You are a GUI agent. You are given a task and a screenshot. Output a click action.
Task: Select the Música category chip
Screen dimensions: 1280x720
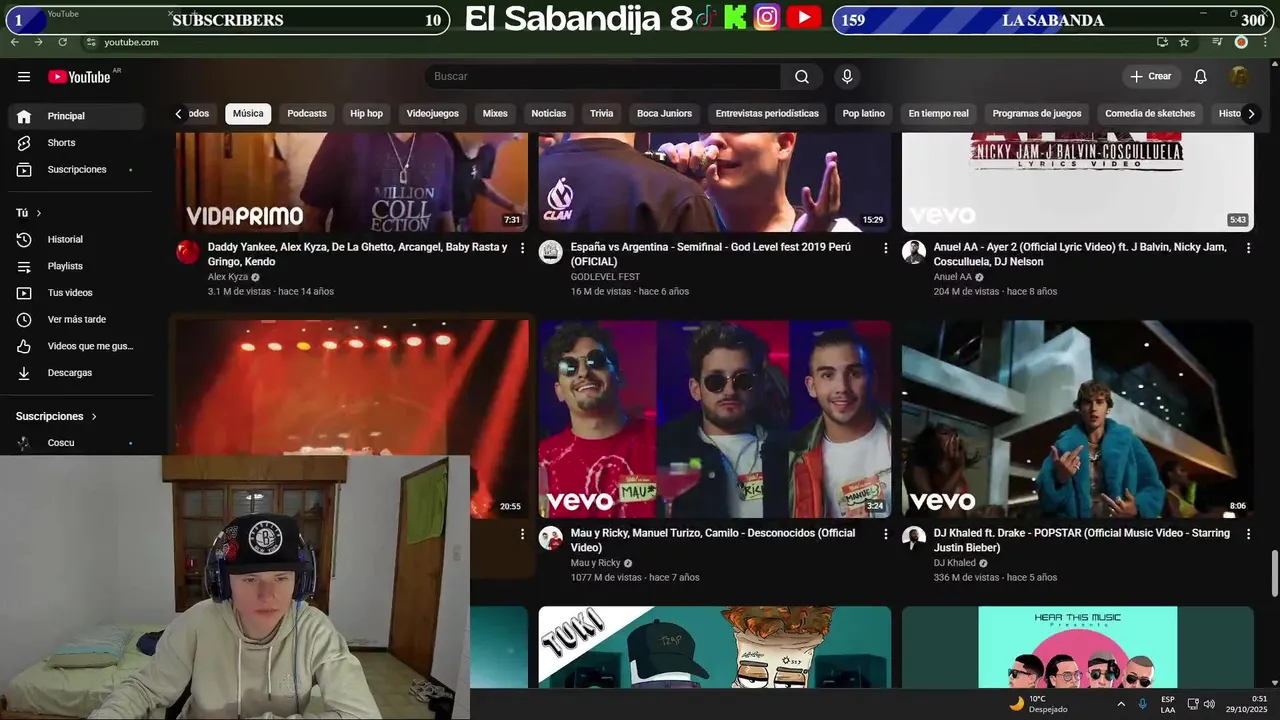point(248,114)
